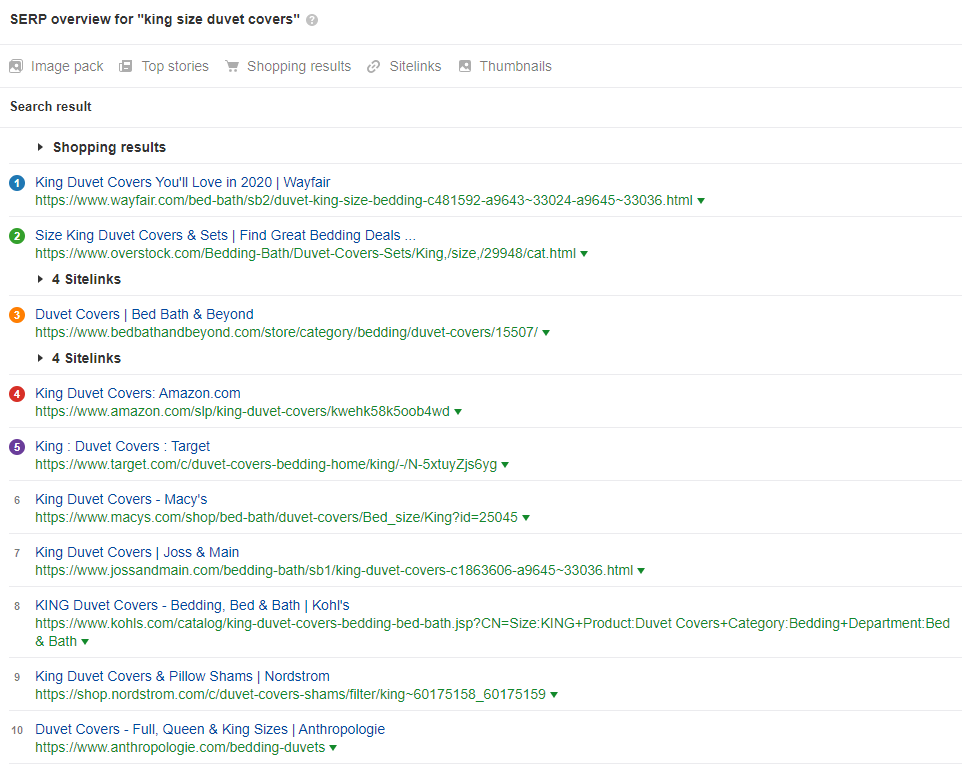Click the wayfair.com green URL
Image resolution: width=962 pixels, height=764 pixels.
[x=364, y=201]
